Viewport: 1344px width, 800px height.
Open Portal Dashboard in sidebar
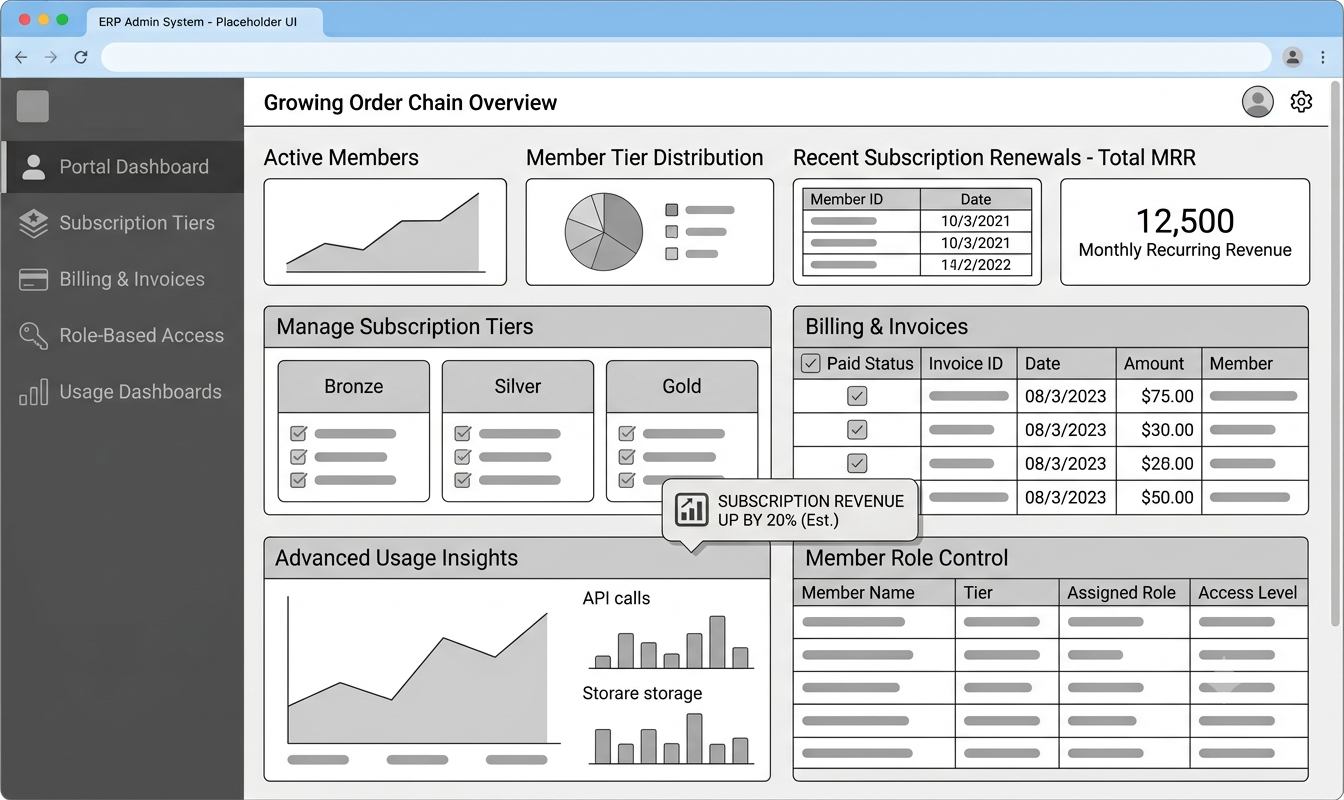tap(122, 167)
